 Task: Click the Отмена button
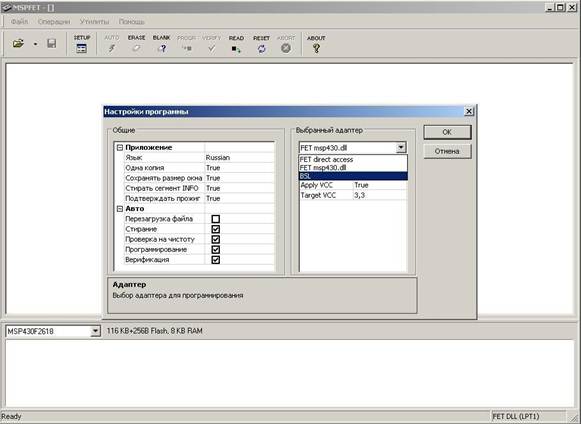[x=447, y=151]
